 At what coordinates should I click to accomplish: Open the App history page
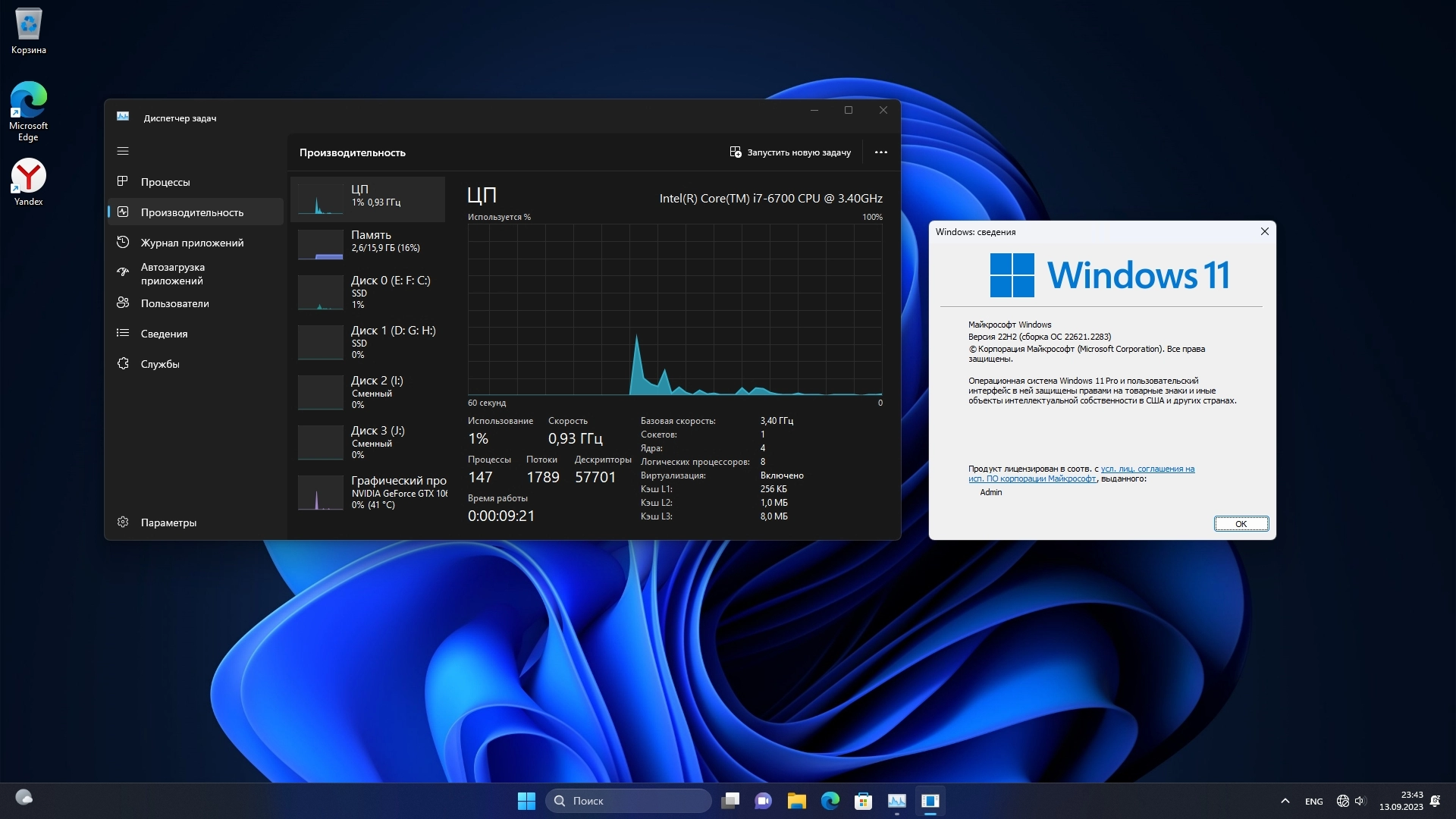[x=192, y=243]
